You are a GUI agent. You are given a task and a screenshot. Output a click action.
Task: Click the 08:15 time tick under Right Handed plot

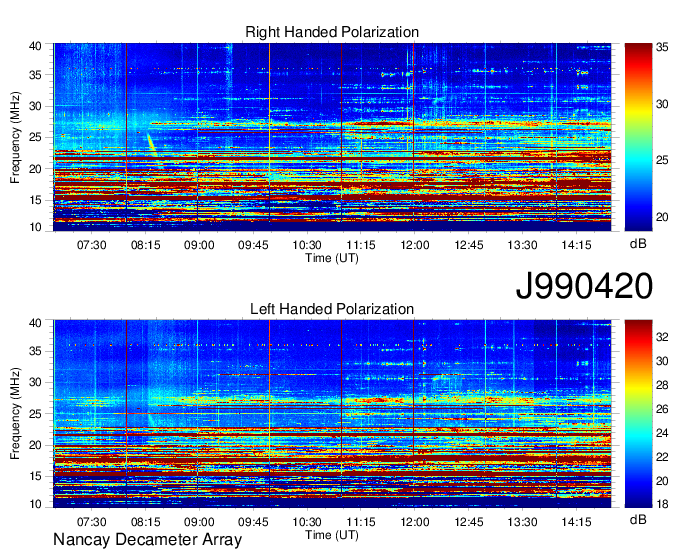tap(146, 245)
